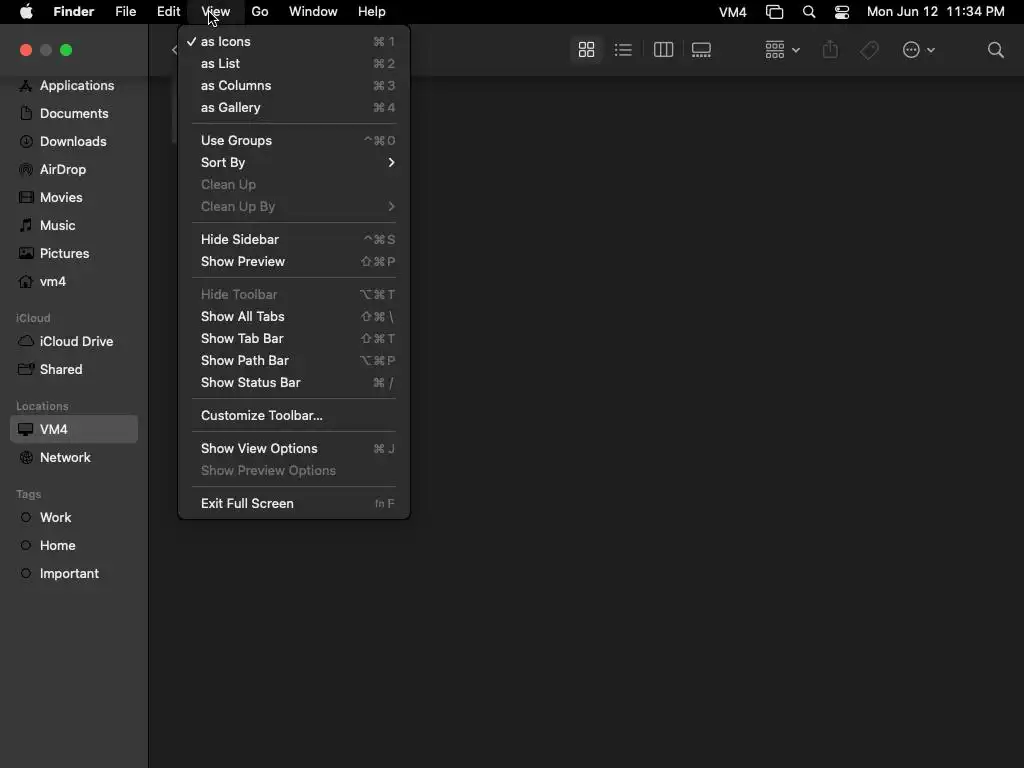Open the Finder menu
Screen dimensions: 1024x768
pyautogui.click(x=74, y=12)
